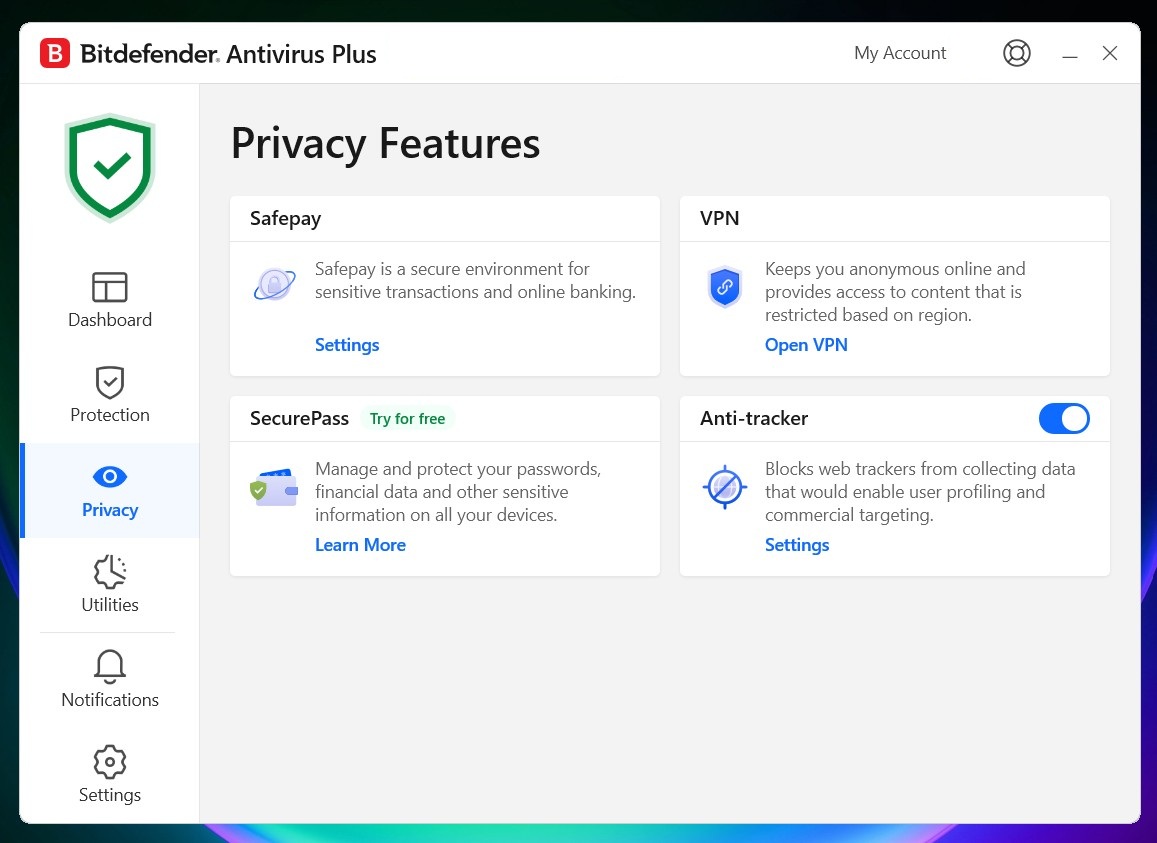Click the 'Keeps you anonymous online' description
Image resolution: width=1157 pixels, height=843 pixels.
click(x=895, y=292)
